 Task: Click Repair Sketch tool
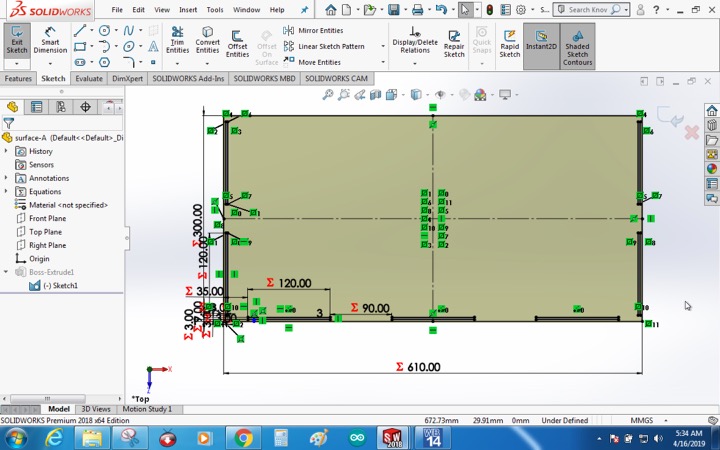(x=454, y=44)
